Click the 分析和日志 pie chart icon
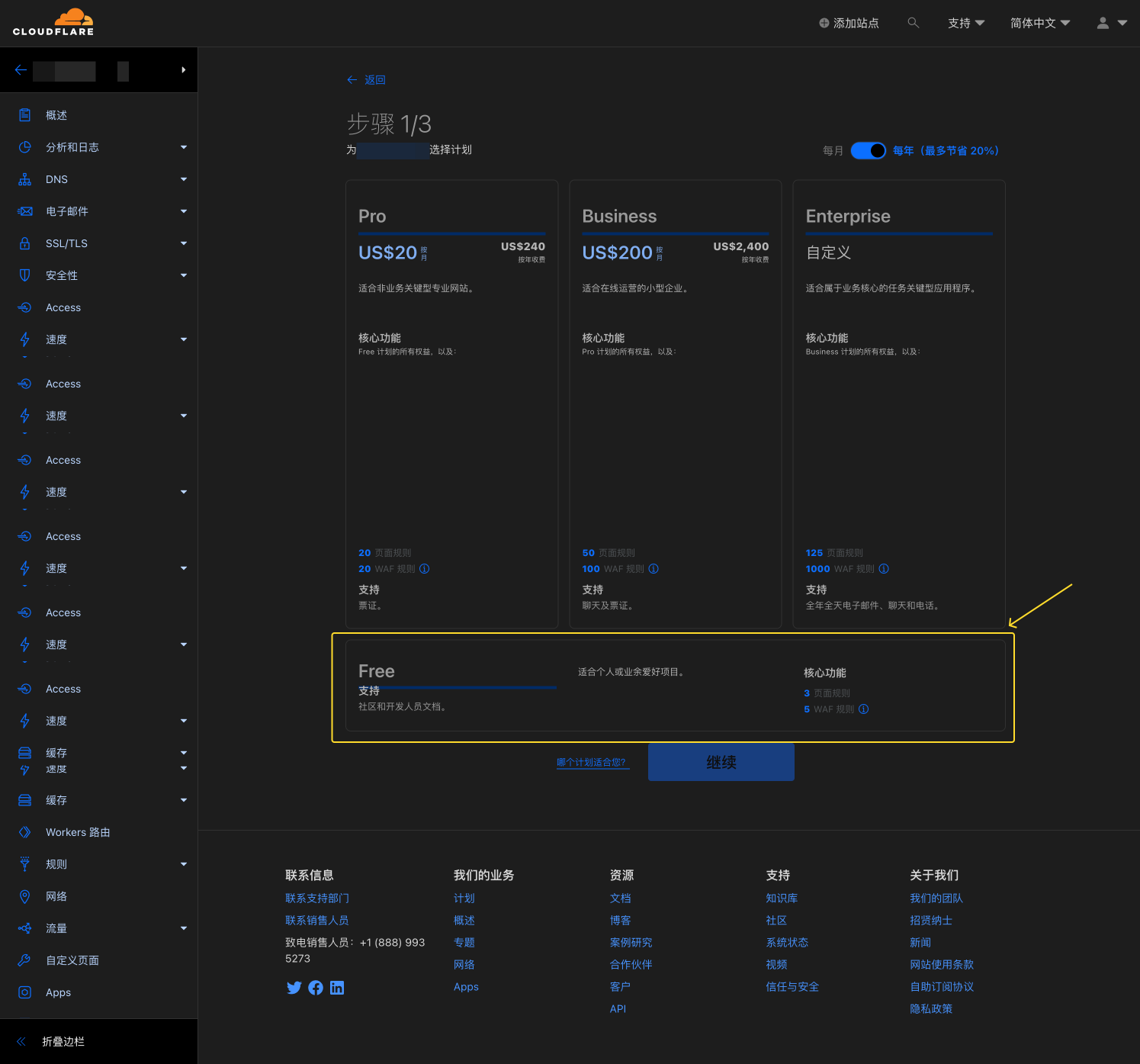Screen dimensions: 1140x1064 [24, 147]
